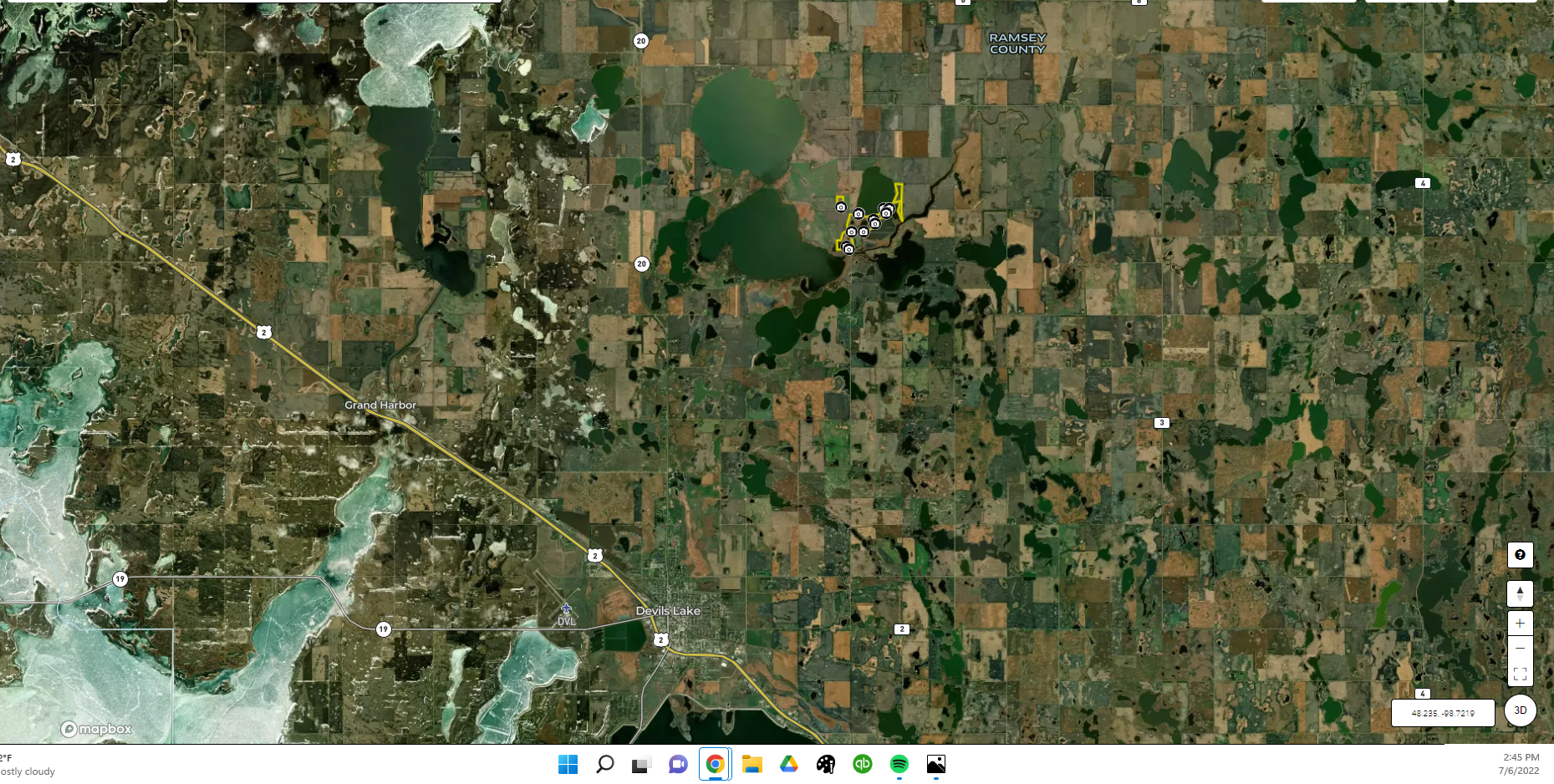Click the Mapbox logo link

97,729
